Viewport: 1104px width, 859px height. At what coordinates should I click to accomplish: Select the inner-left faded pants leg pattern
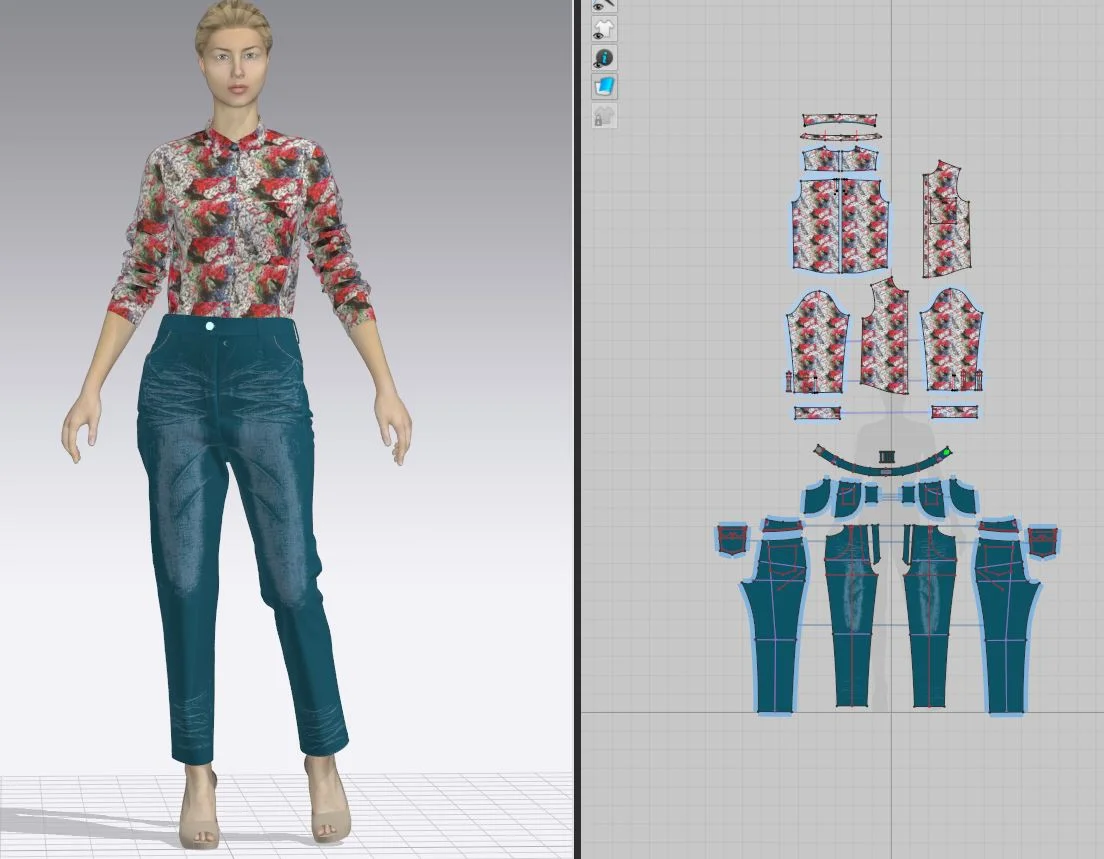[x=851, y=616]
